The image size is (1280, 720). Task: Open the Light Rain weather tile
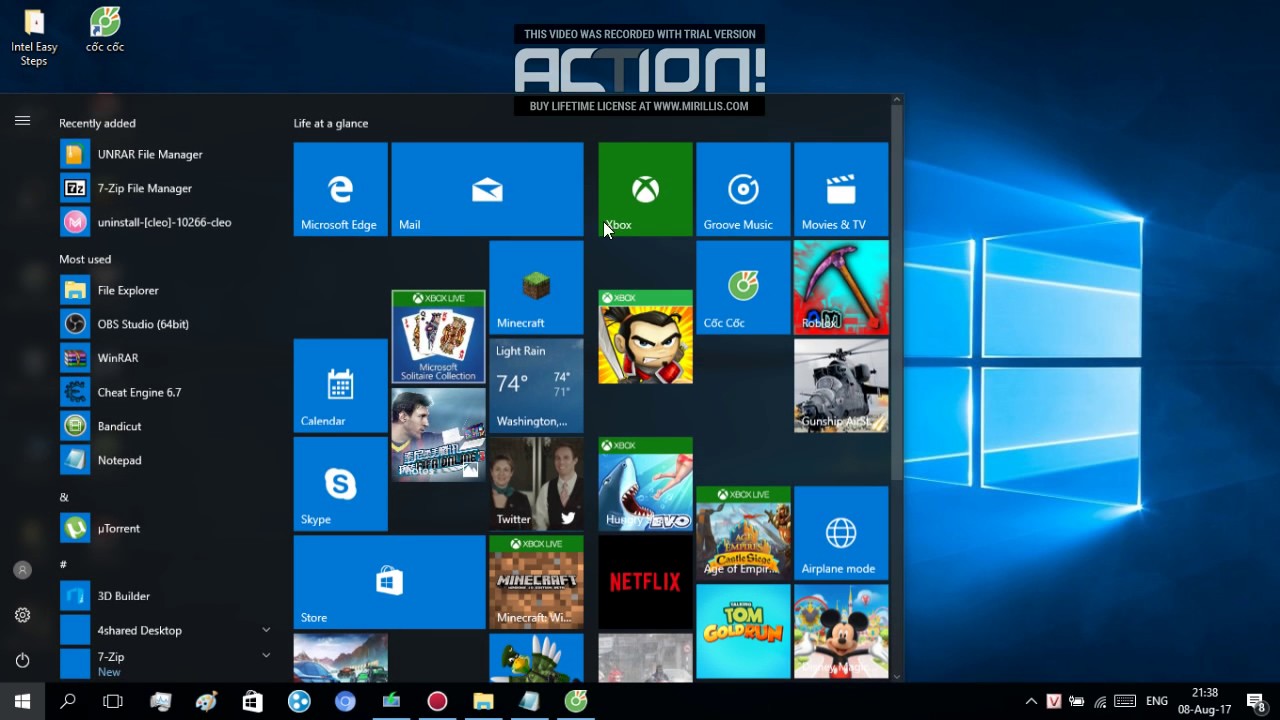(x=536, y=385)
